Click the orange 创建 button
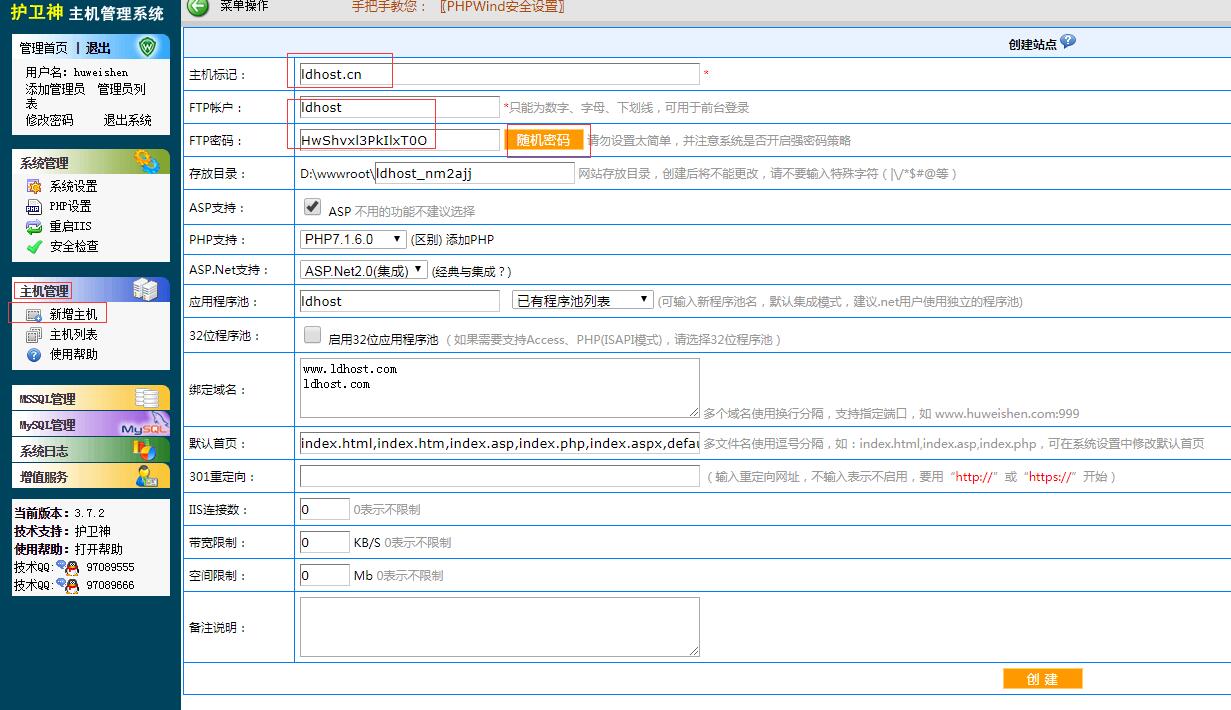The height and width of the screenshot is (710, 1231). 1042,679
